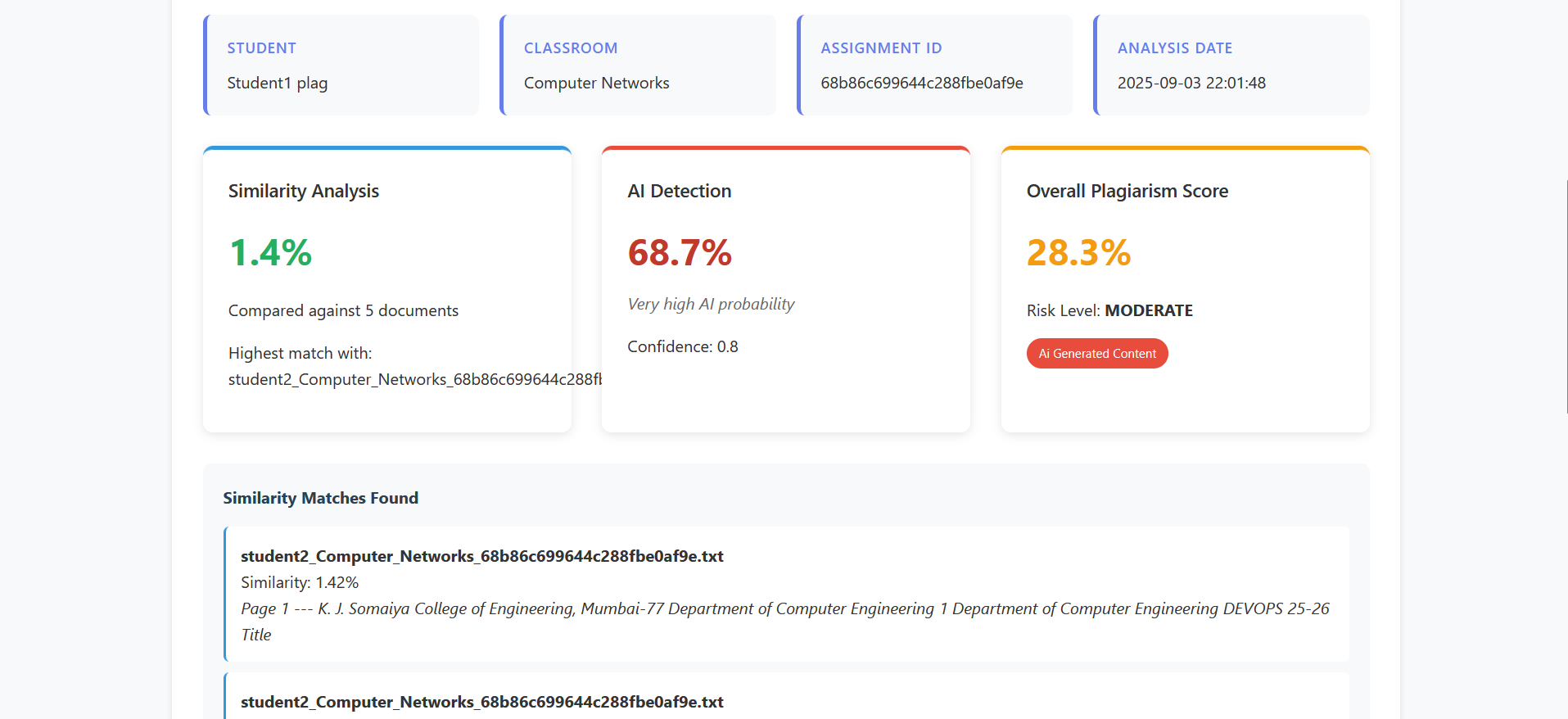Viewport: 1568px width, 719px height.
Task: Click the 'CLASSROOM' field label
Action: [571, 48]
